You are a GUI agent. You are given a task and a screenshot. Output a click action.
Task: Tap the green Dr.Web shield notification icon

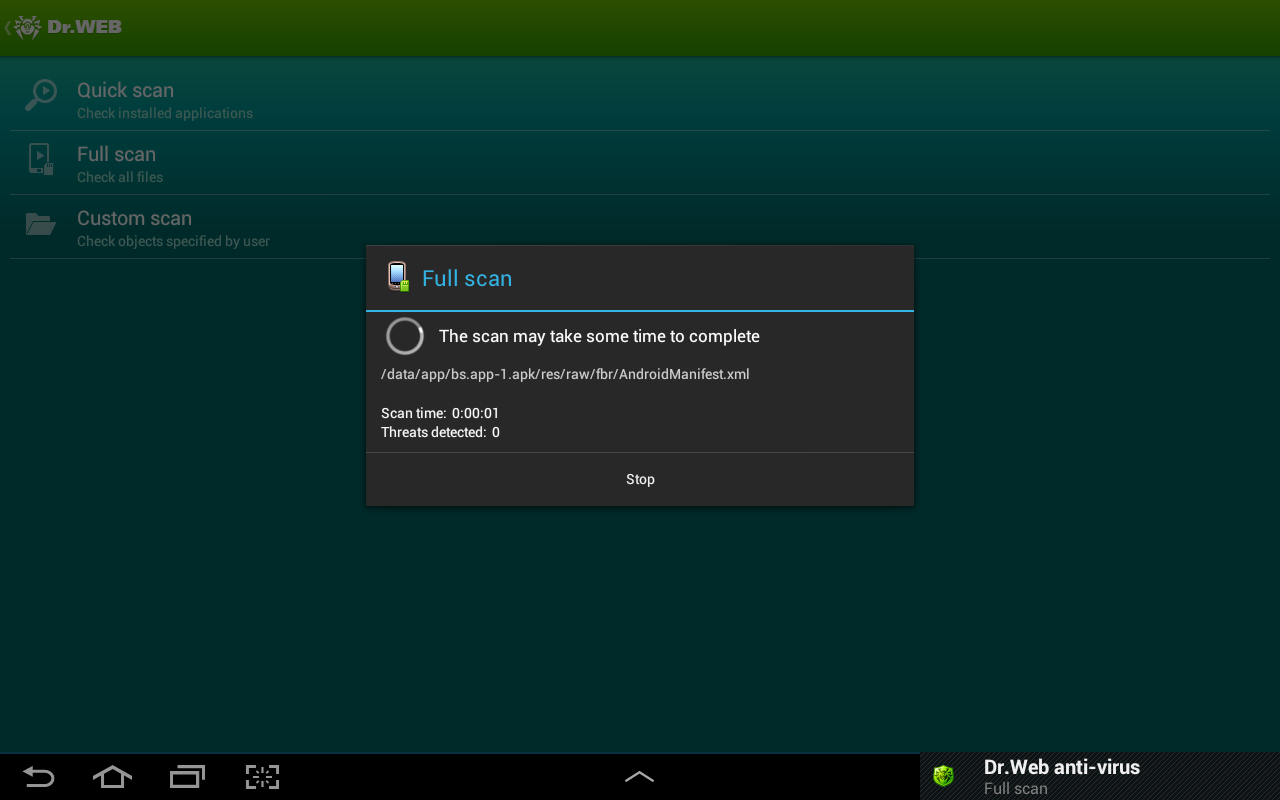tap(943, 776)
